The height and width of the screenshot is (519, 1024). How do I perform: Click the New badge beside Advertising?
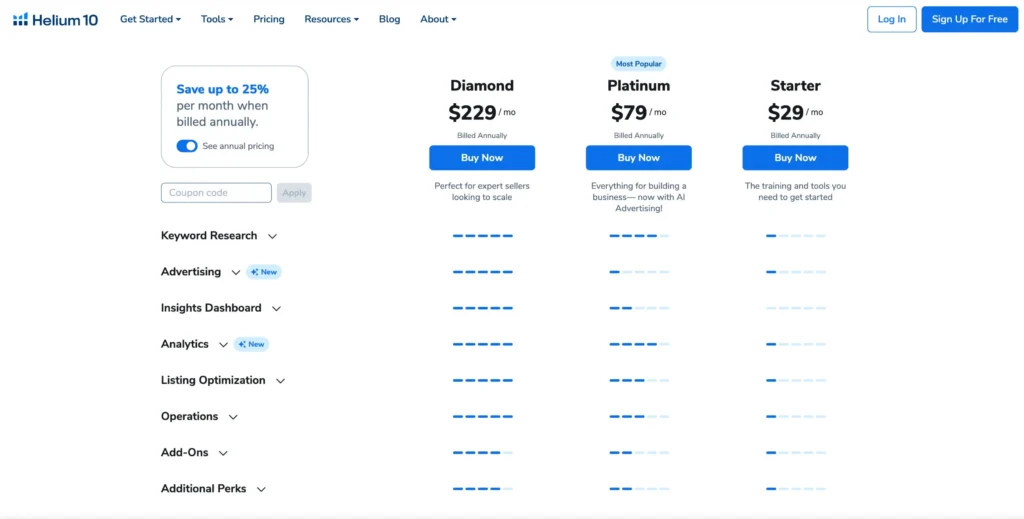[x=264, y=272]
